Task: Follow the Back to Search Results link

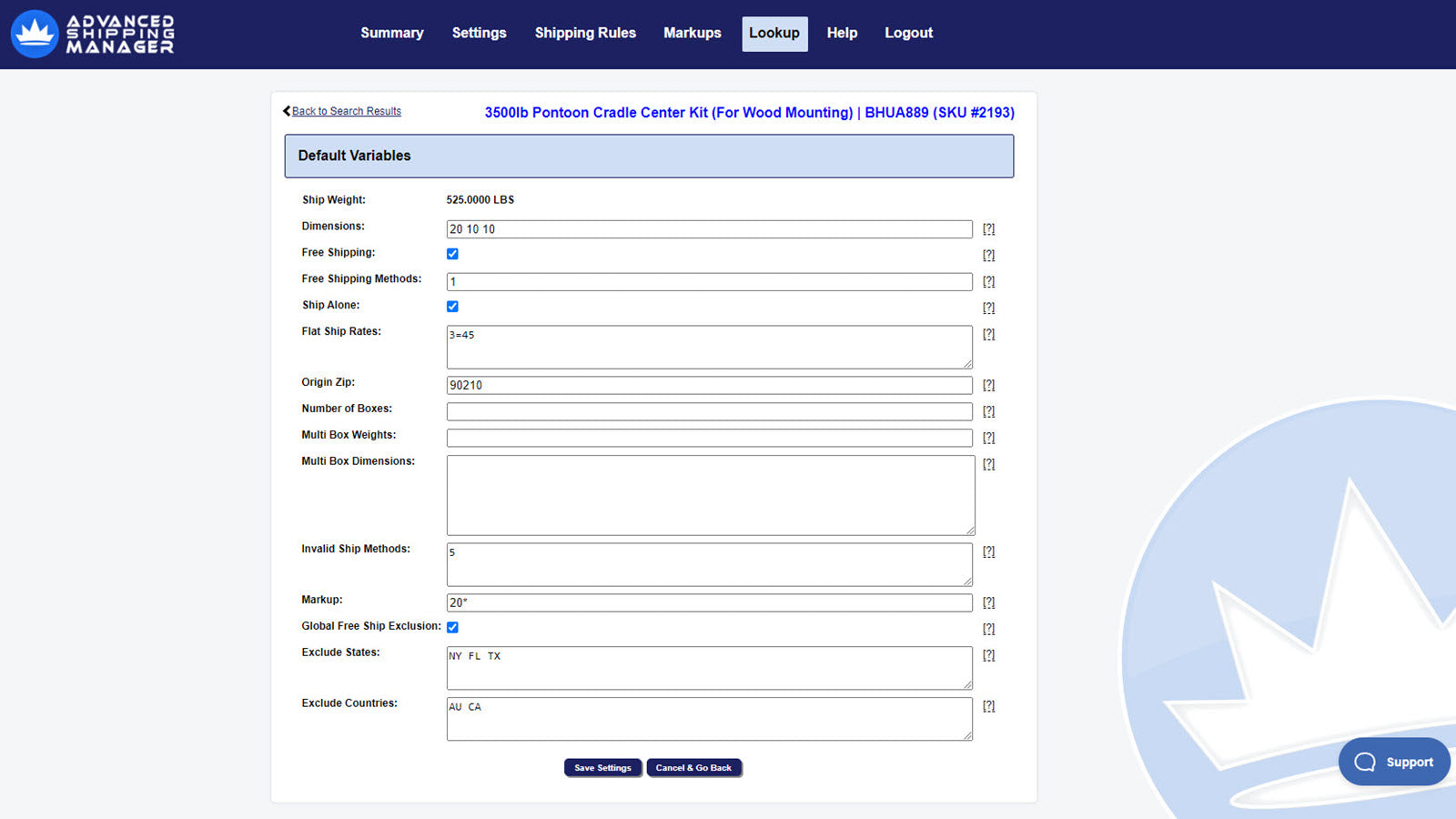Action: tap(346, 111)
